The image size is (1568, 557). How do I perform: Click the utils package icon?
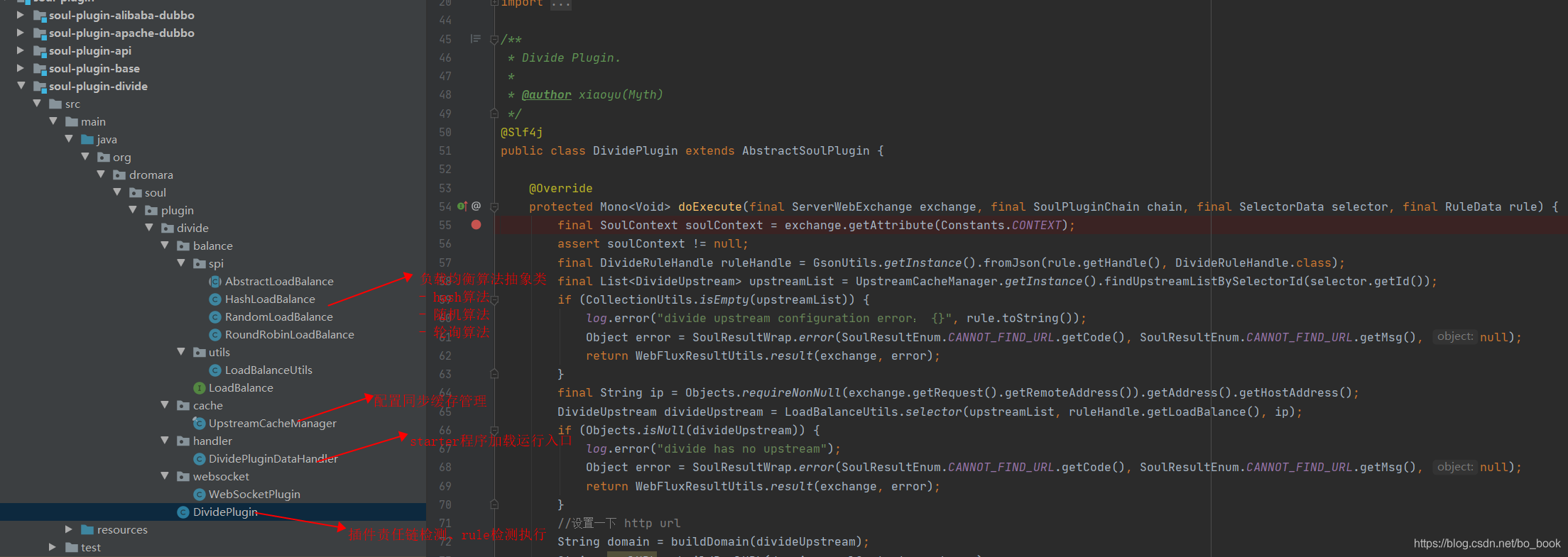click(200, 352)
